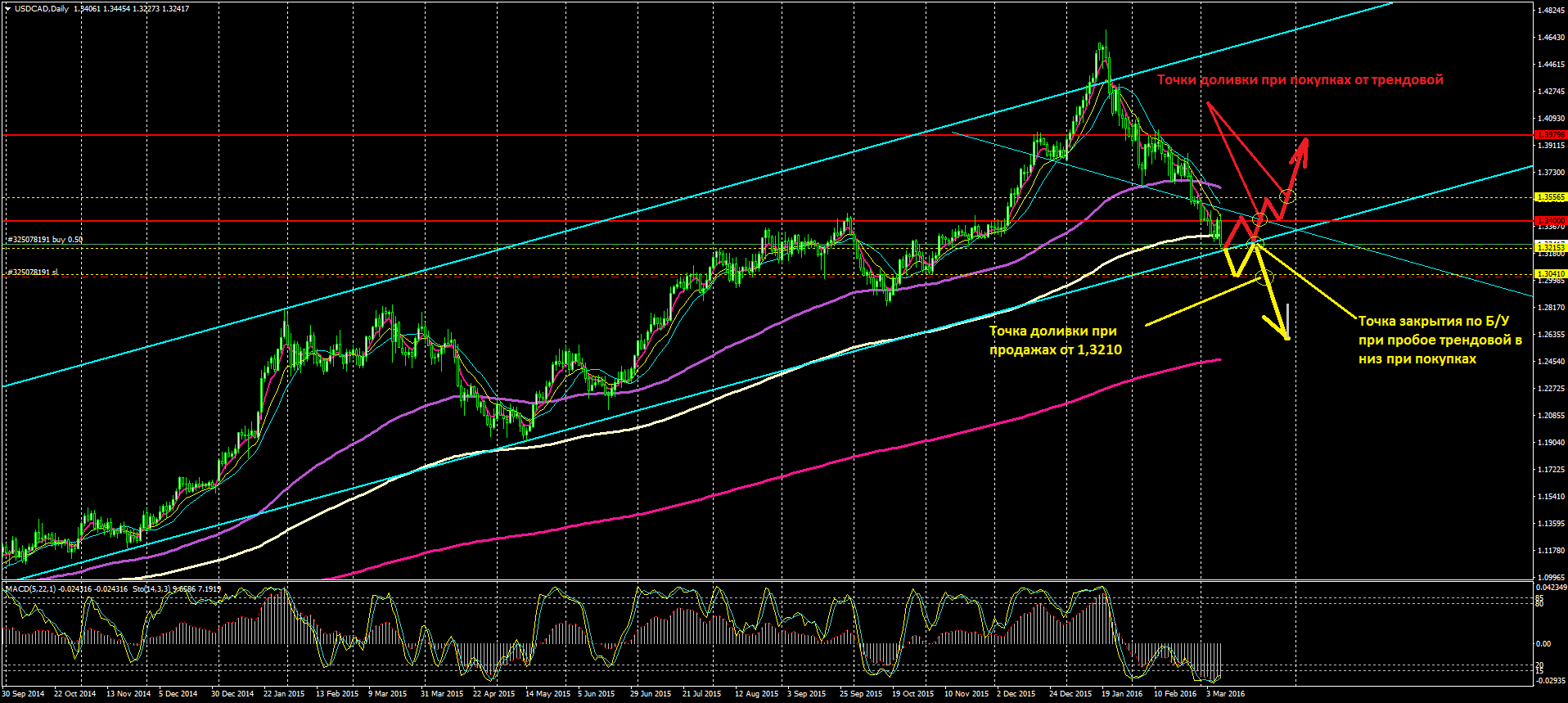Click the 29 Jun 2015 date label
Viewport: 1568px width, 703px height.
point(651,694)
